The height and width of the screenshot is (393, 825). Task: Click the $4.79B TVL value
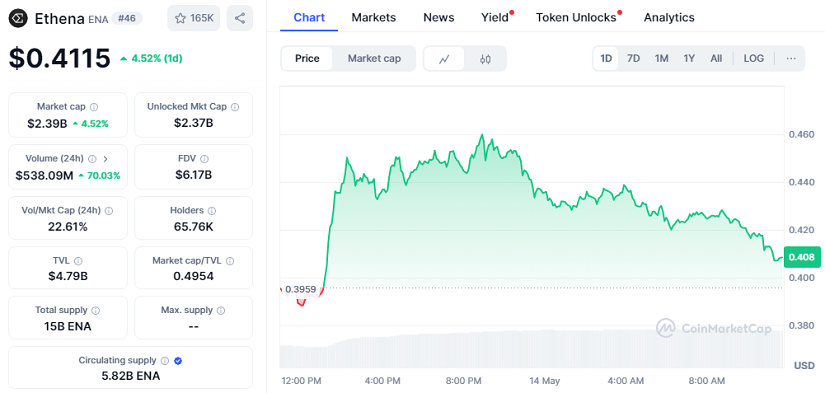tap(68, 276)
